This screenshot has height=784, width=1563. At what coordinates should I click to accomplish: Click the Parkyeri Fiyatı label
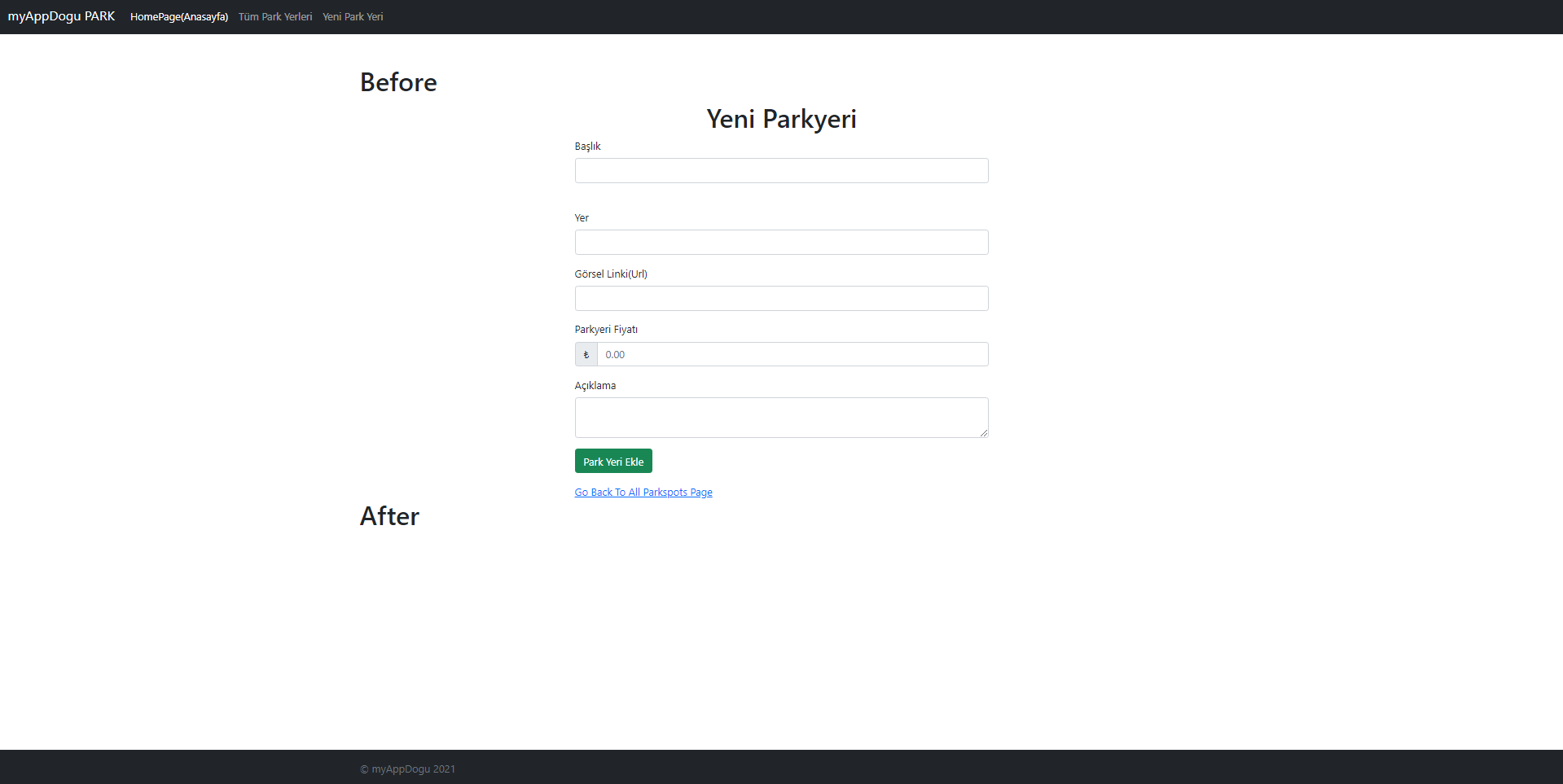605,329
